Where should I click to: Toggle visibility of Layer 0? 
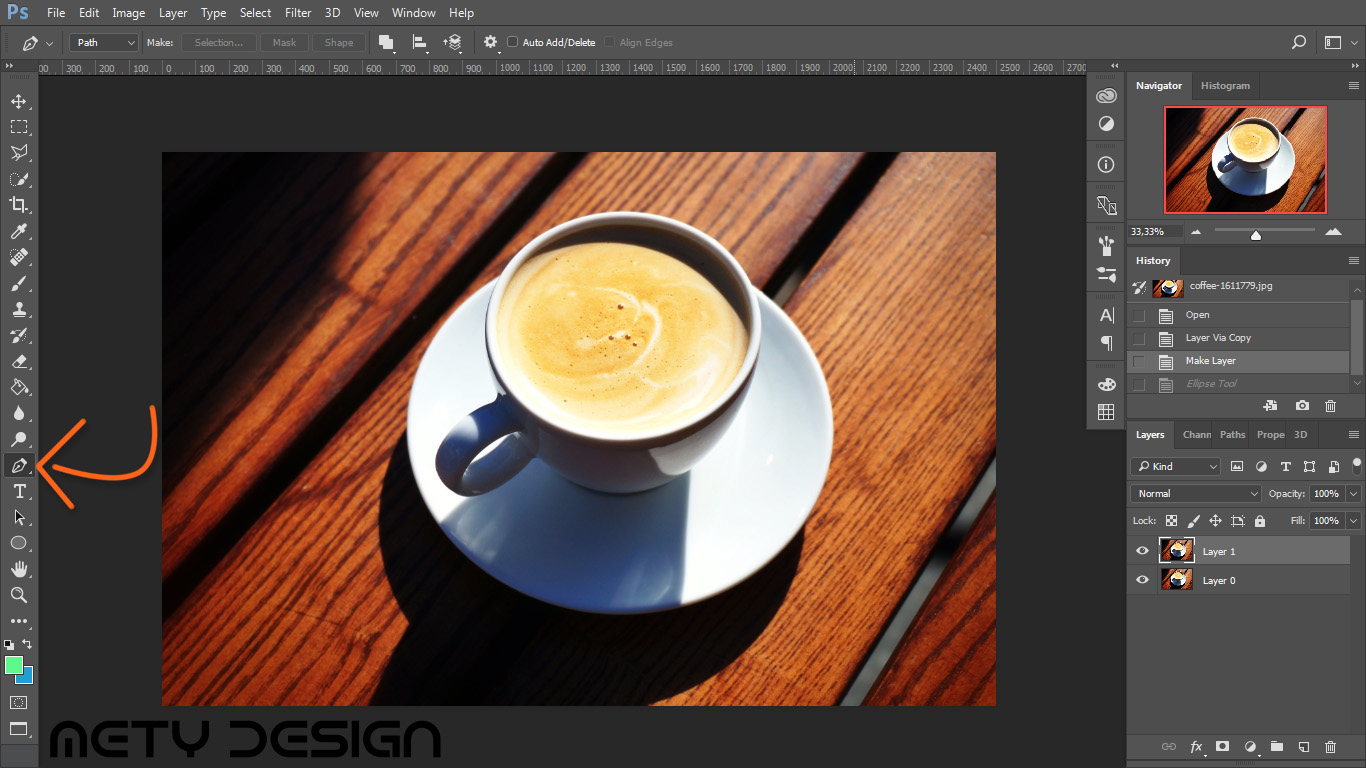[1142, 580]
